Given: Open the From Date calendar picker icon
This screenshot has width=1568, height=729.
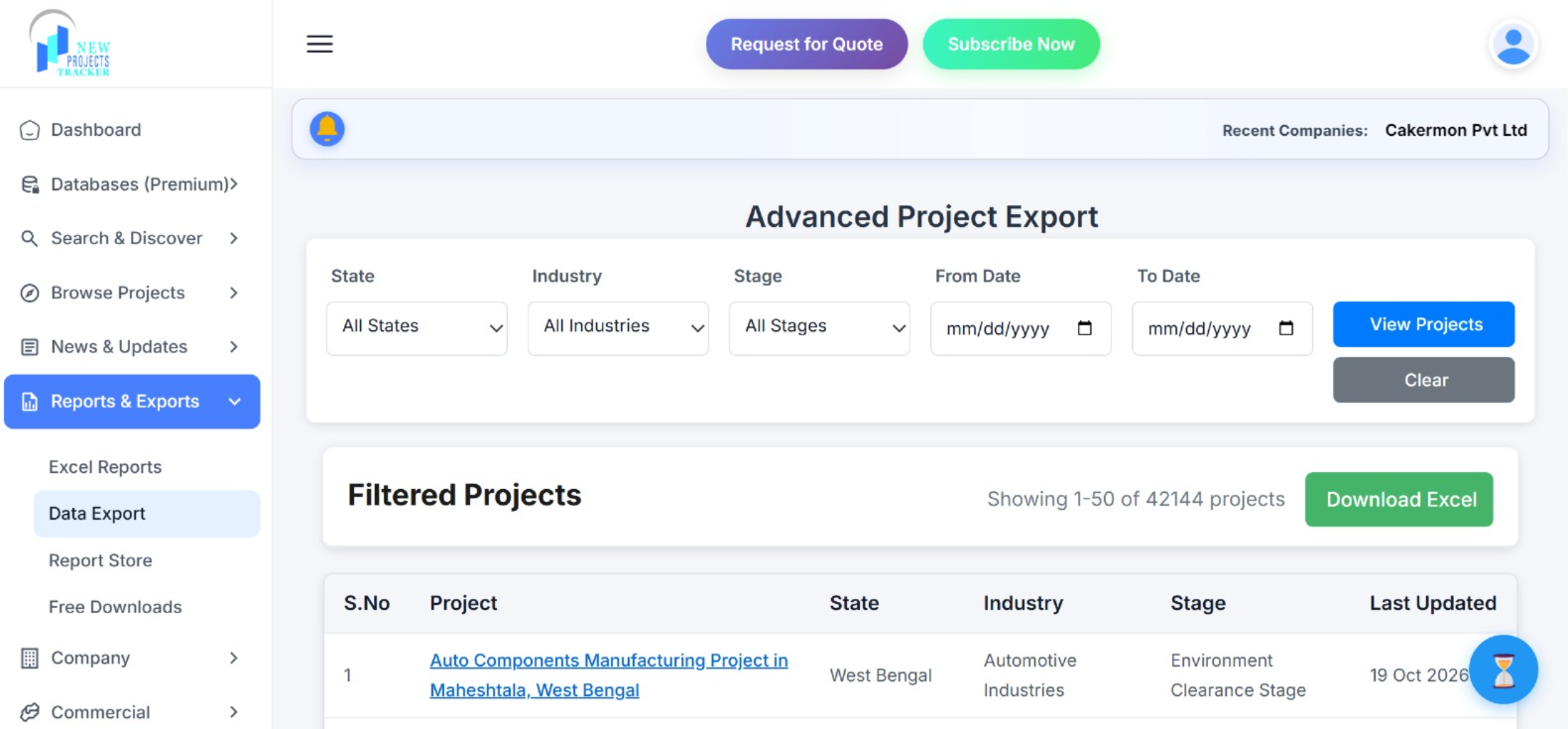Looking at the screenshot, I should pos(1085,328).
